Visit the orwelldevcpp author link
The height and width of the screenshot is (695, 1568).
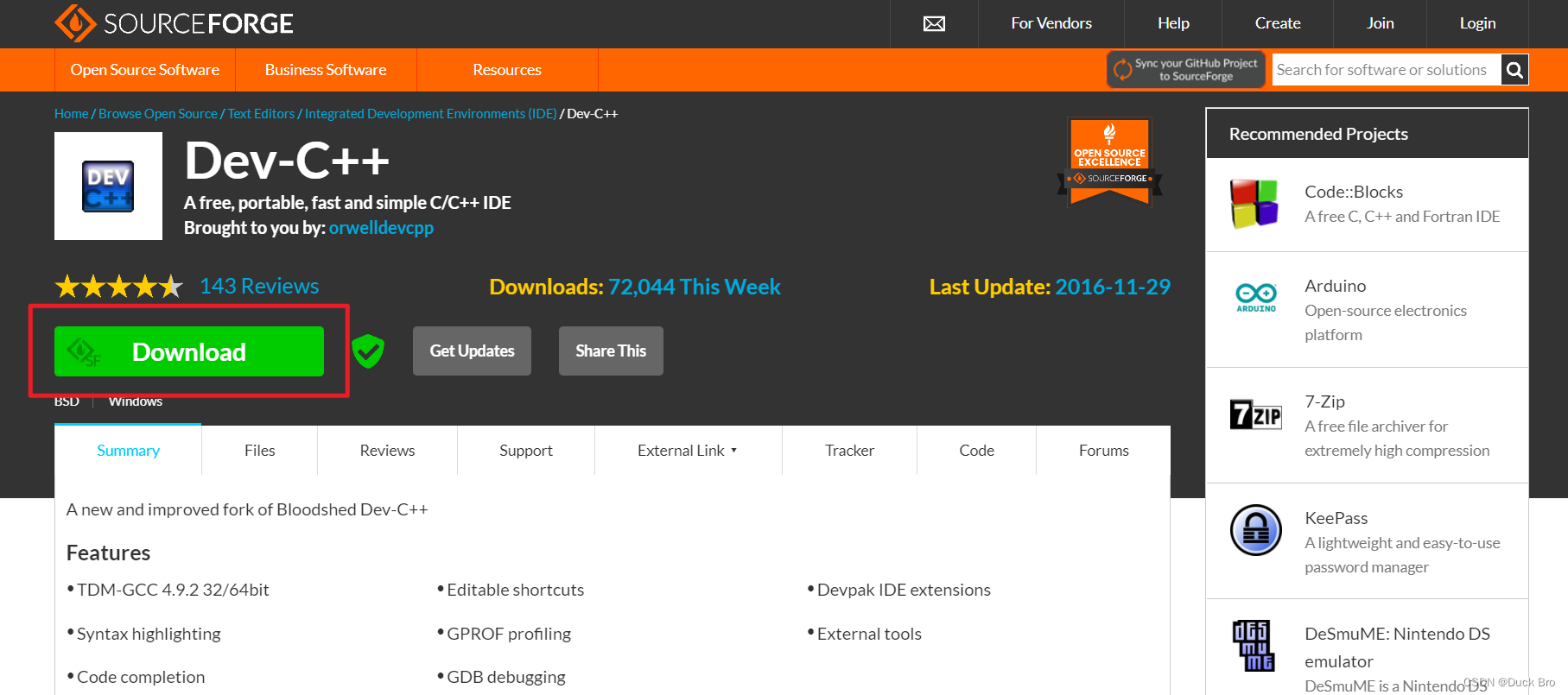(x=381, y=228)
